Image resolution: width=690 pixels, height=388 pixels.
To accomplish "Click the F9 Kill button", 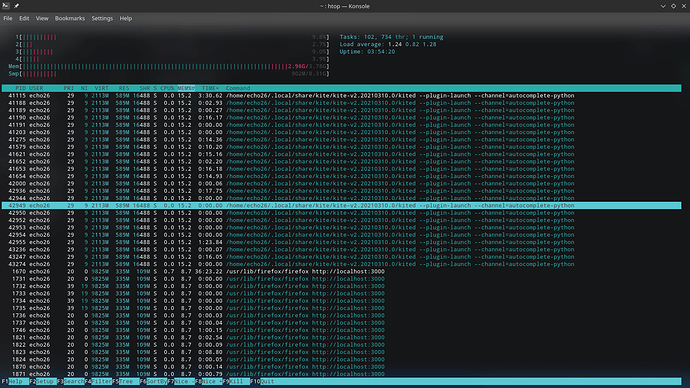I will (236, 381).
